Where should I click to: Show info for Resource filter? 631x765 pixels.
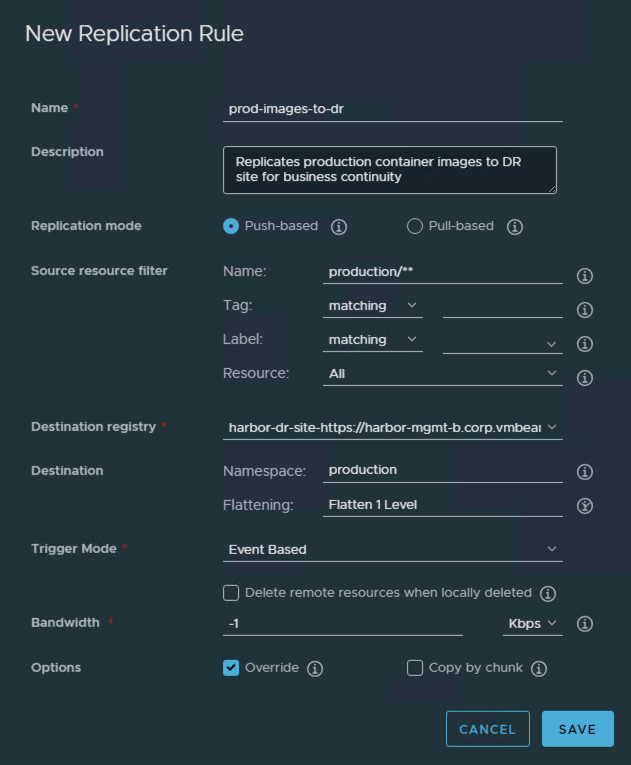[586, 378]
